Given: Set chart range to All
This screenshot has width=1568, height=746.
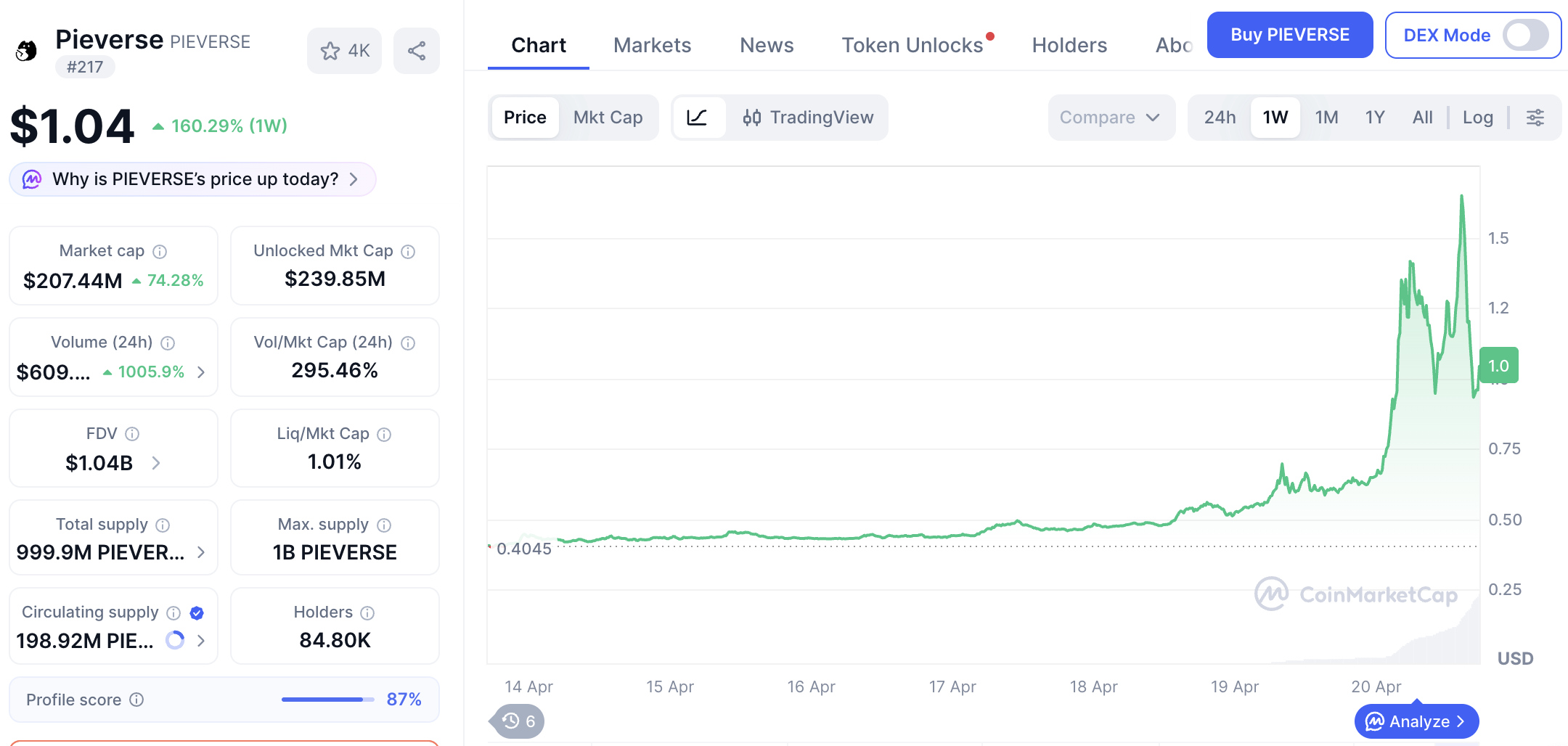Looking at the screenshot, I should point(1423,118).
